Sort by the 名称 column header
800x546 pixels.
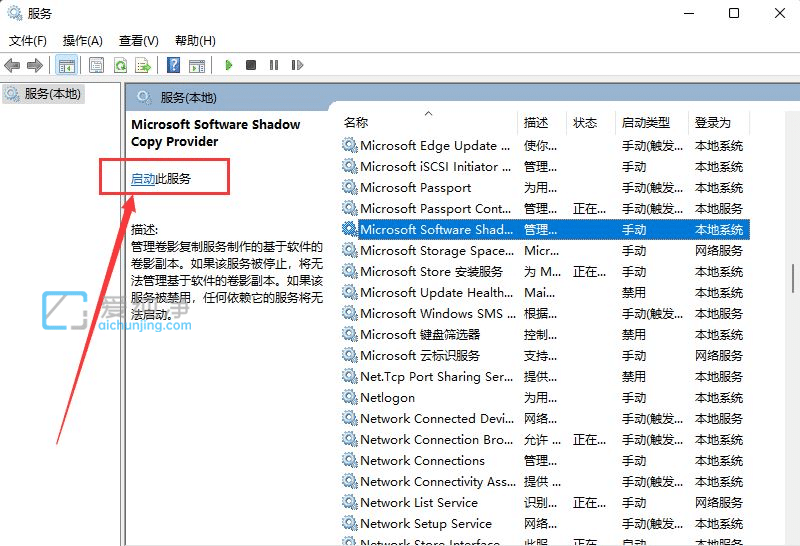point(356,122)
